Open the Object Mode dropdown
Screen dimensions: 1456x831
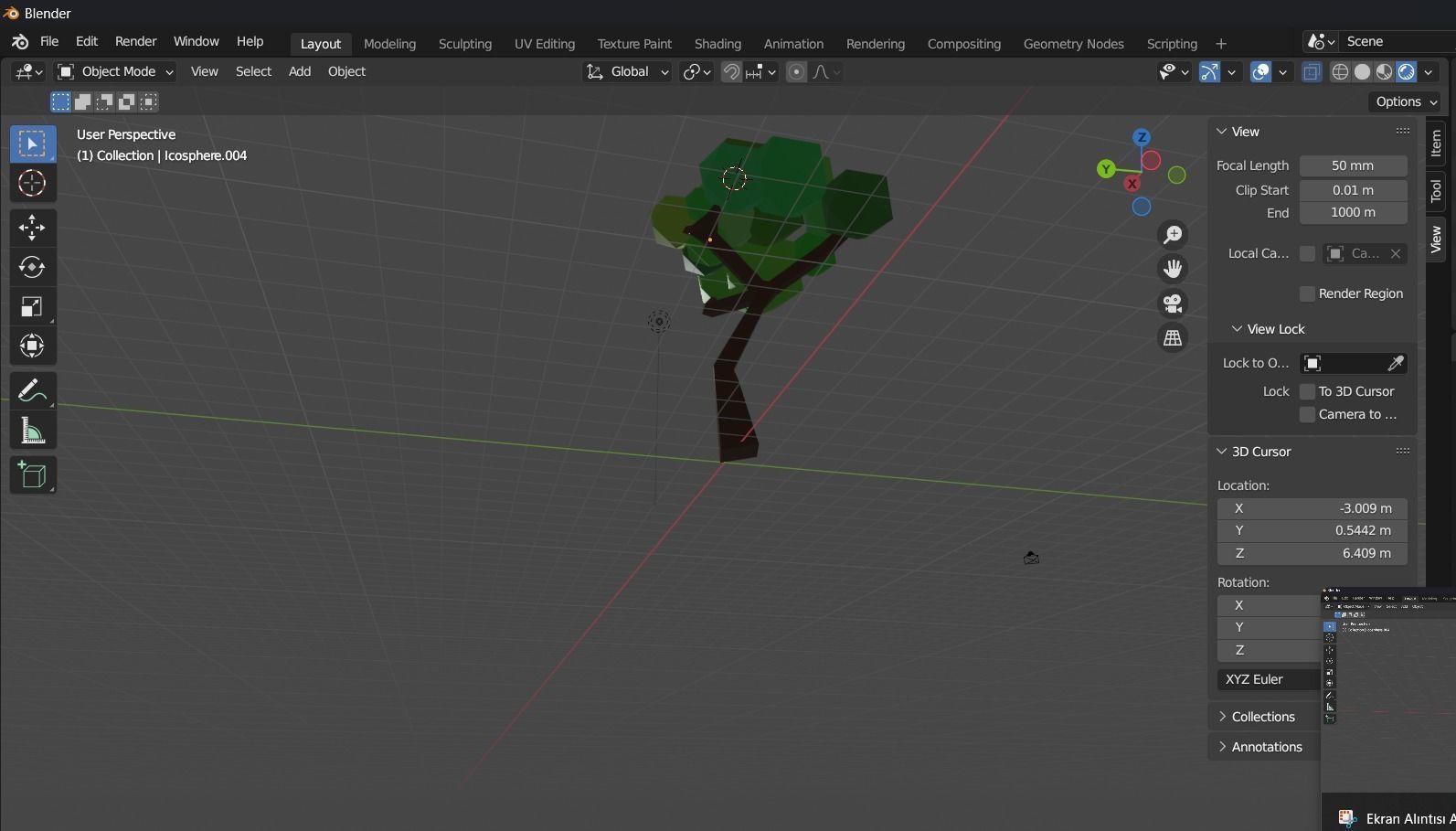pos(115,71)
